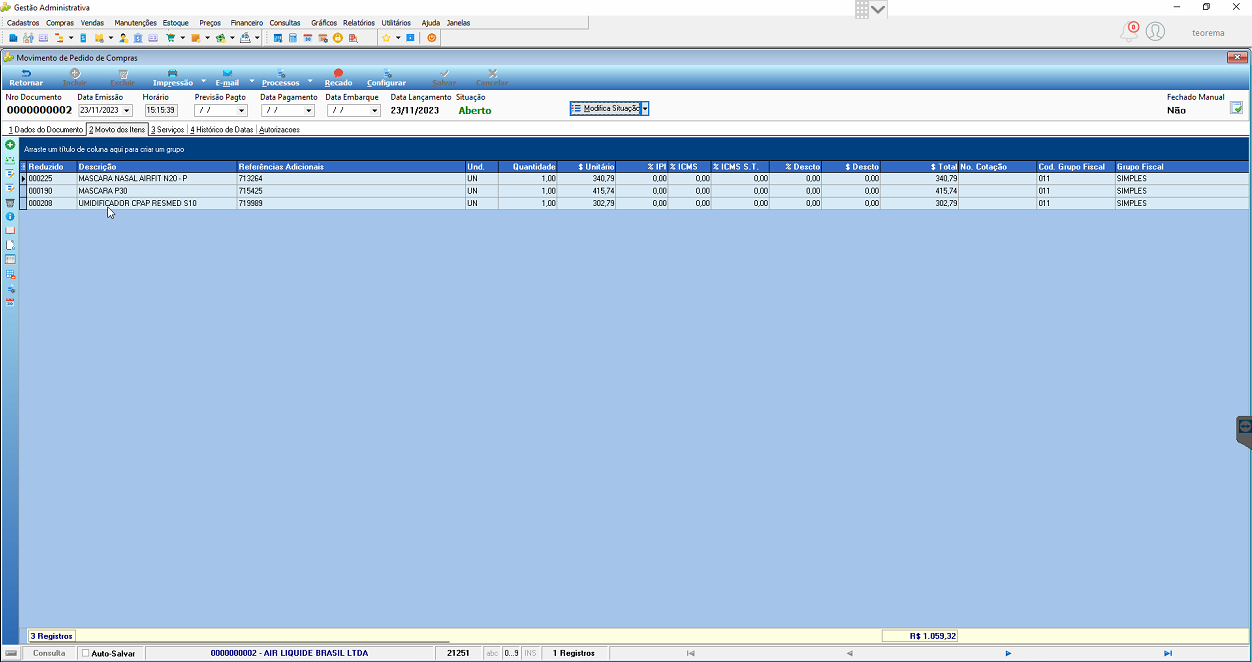Open the Financeiro menu
This screenshot has width=1252, height=662.
247,22
